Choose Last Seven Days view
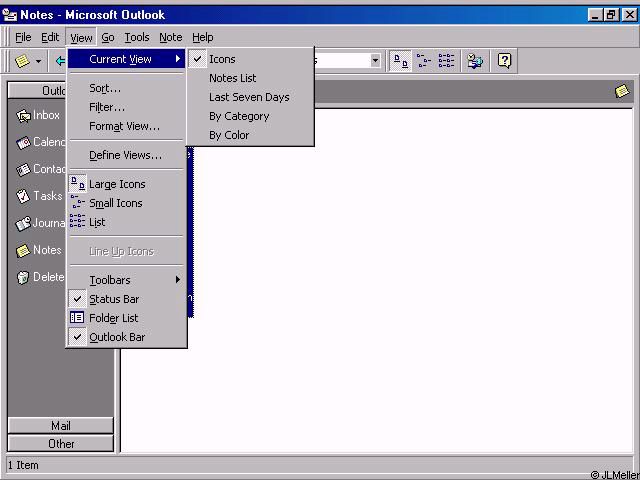The height and width of the screenshot is (480, 640). [x=250, y=97]
